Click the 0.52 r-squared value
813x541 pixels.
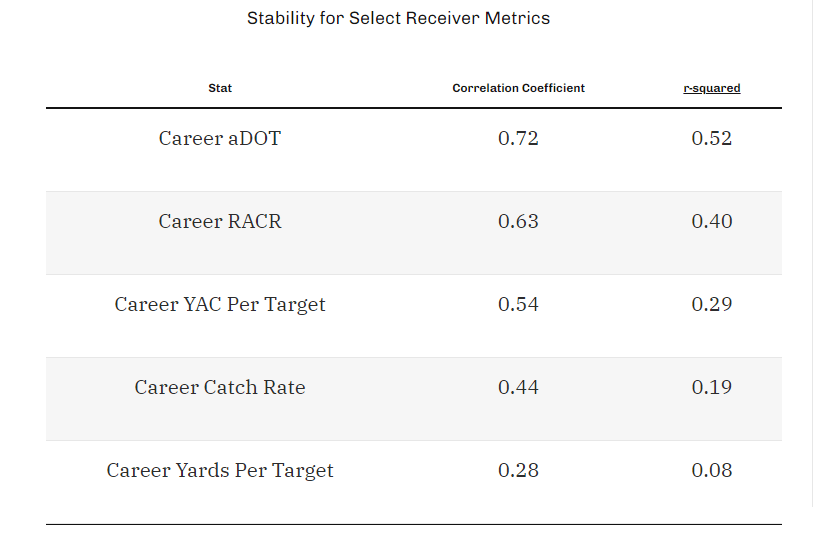pos(711,138)
